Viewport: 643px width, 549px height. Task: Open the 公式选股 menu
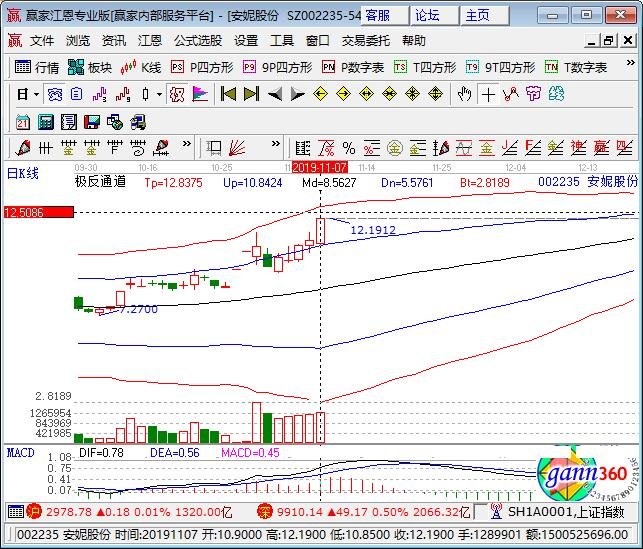(x=198, y=41)
